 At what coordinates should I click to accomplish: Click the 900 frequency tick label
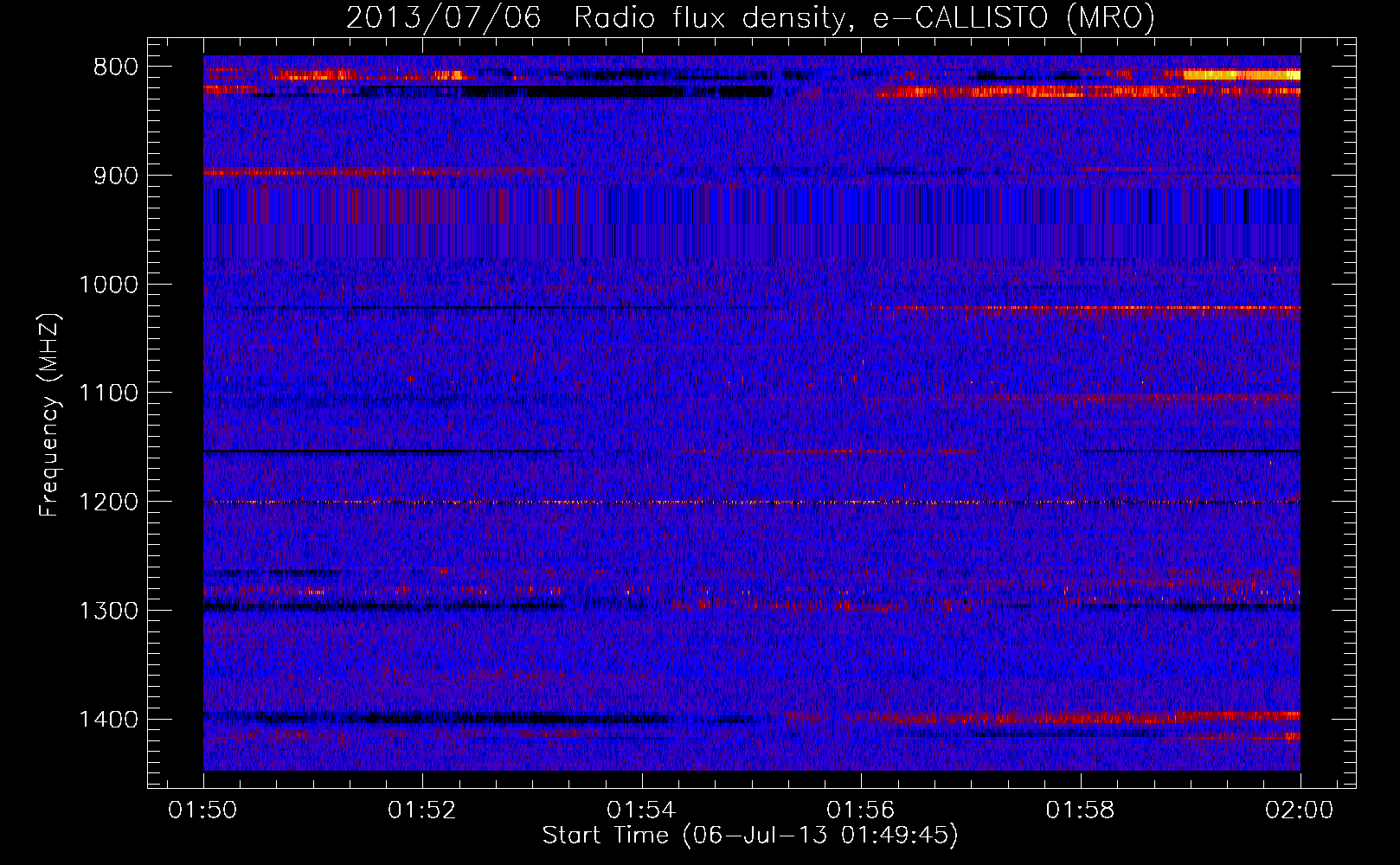pyautogui.click(x=116, y=176)
